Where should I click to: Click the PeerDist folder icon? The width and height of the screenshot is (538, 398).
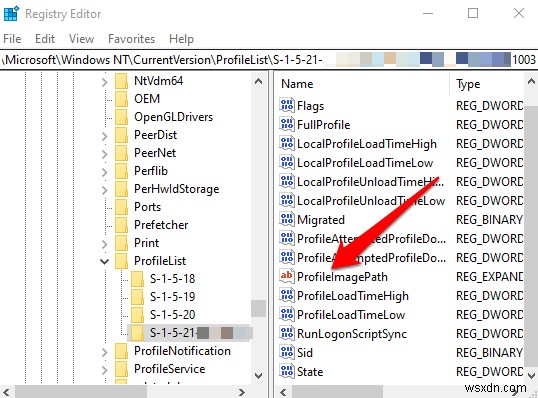(x=121, y=135)
